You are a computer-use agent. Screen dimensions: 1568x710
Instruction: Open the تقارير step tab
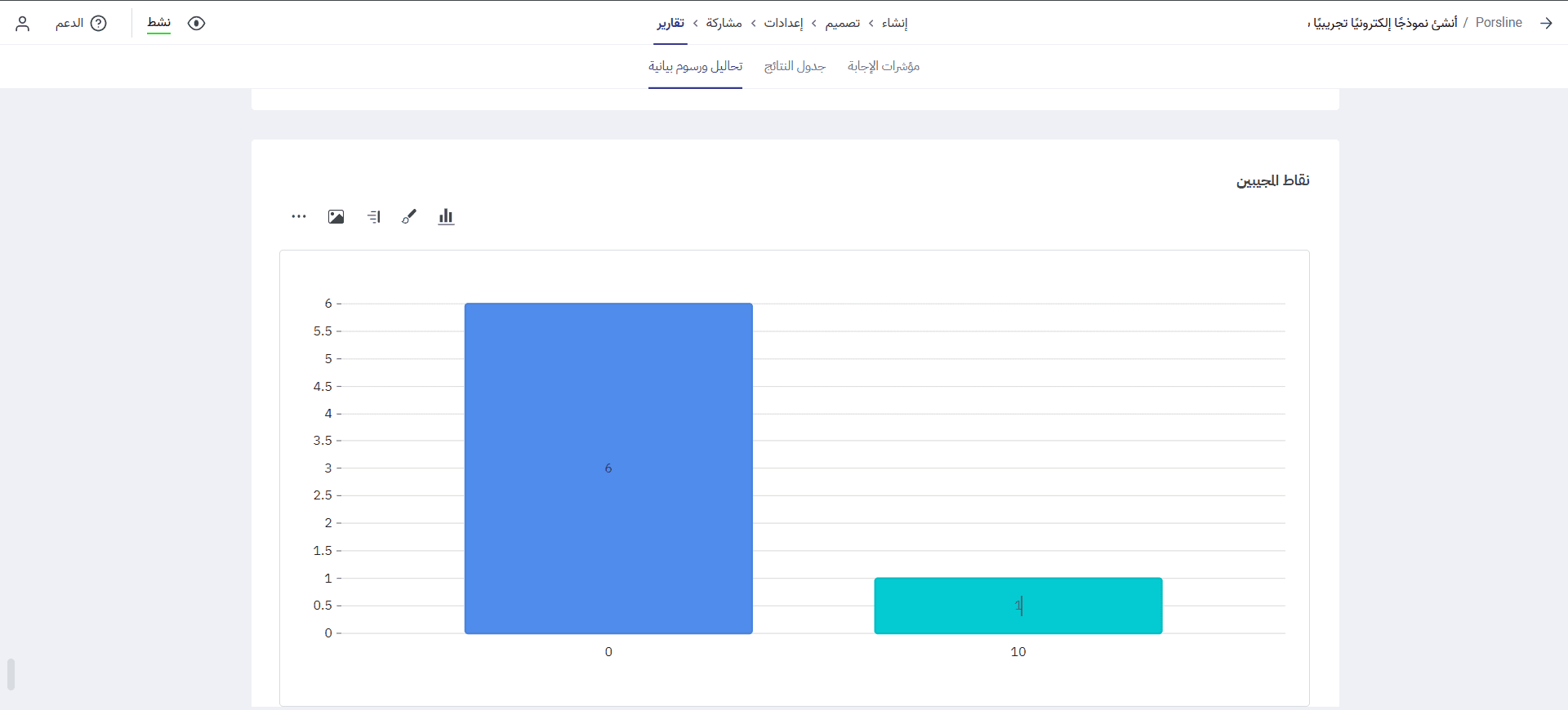click(x=670, y=23)
